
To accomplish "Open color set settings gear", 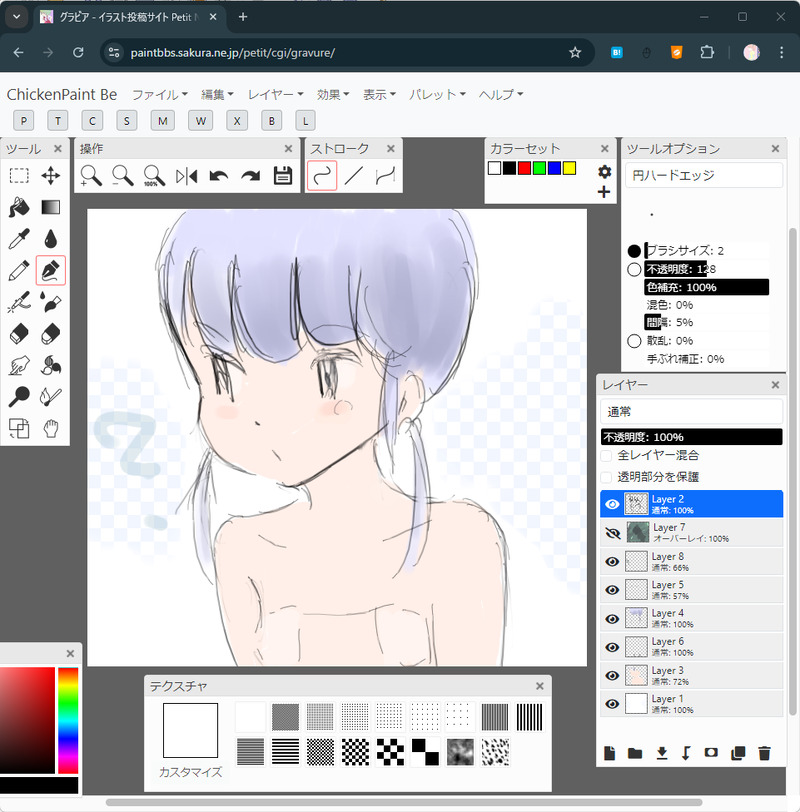I will tap(604, 171).
